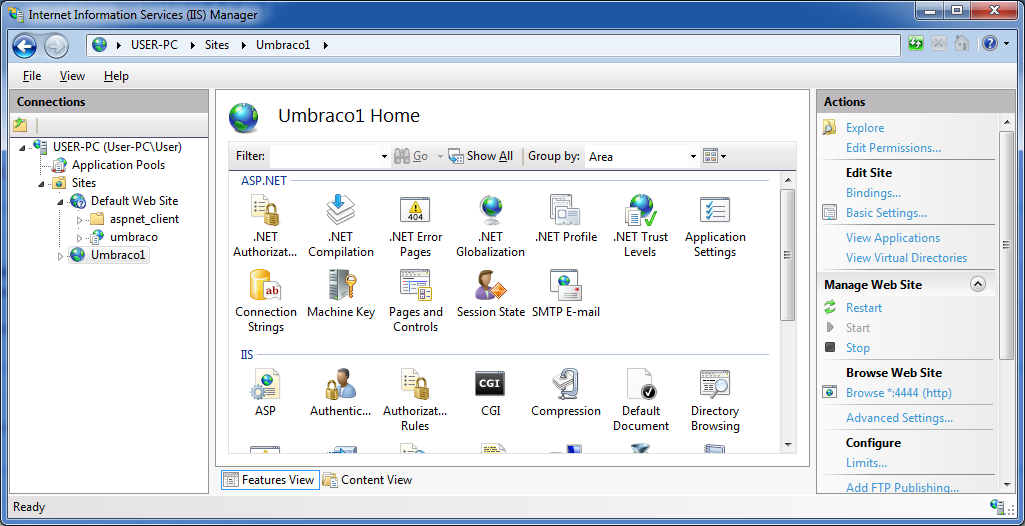
Task: Collapse the Default Web Site node
Action: 60,201
